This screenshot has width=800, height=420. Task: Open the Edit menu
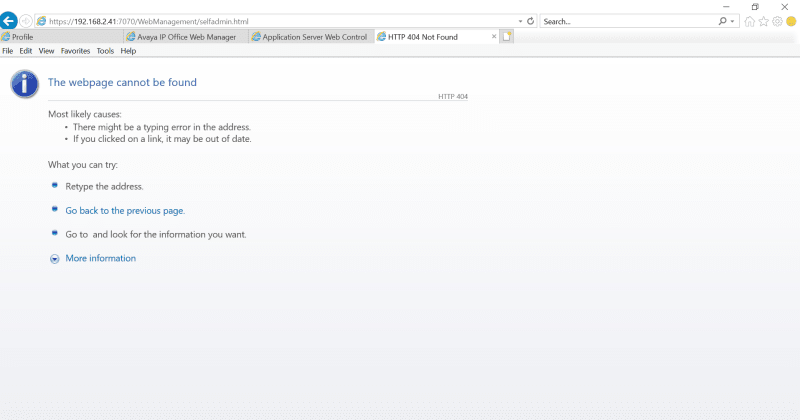26,51
